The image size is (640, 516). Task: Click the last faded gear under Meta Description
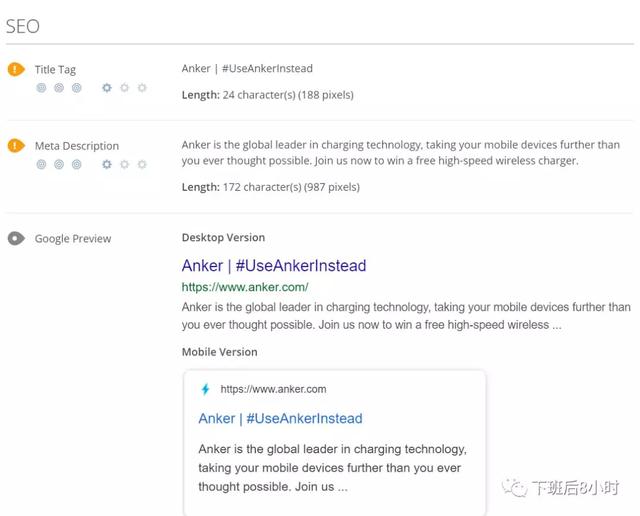coord(142,164)
